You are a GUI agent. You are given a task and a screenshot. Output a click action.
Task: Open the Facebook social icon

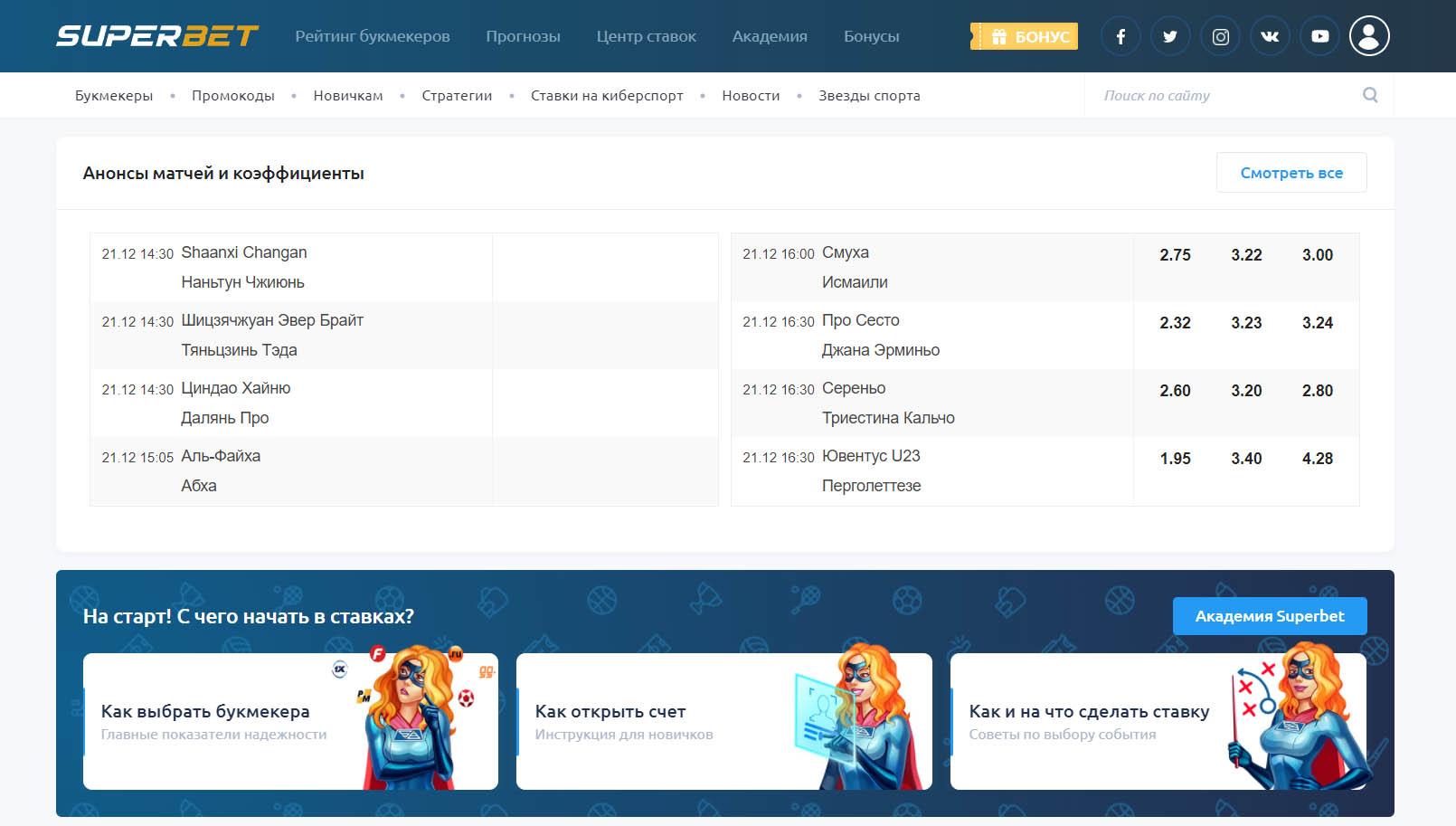point(1120,36)
